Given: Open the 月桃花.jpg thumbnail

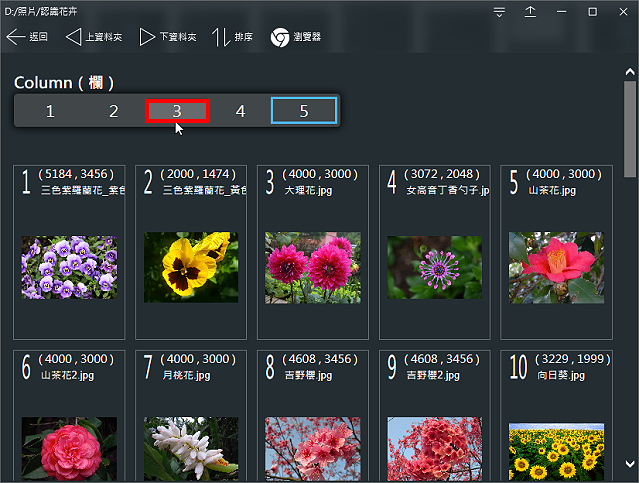Looking at the screenshot, I should pos(191,449).
